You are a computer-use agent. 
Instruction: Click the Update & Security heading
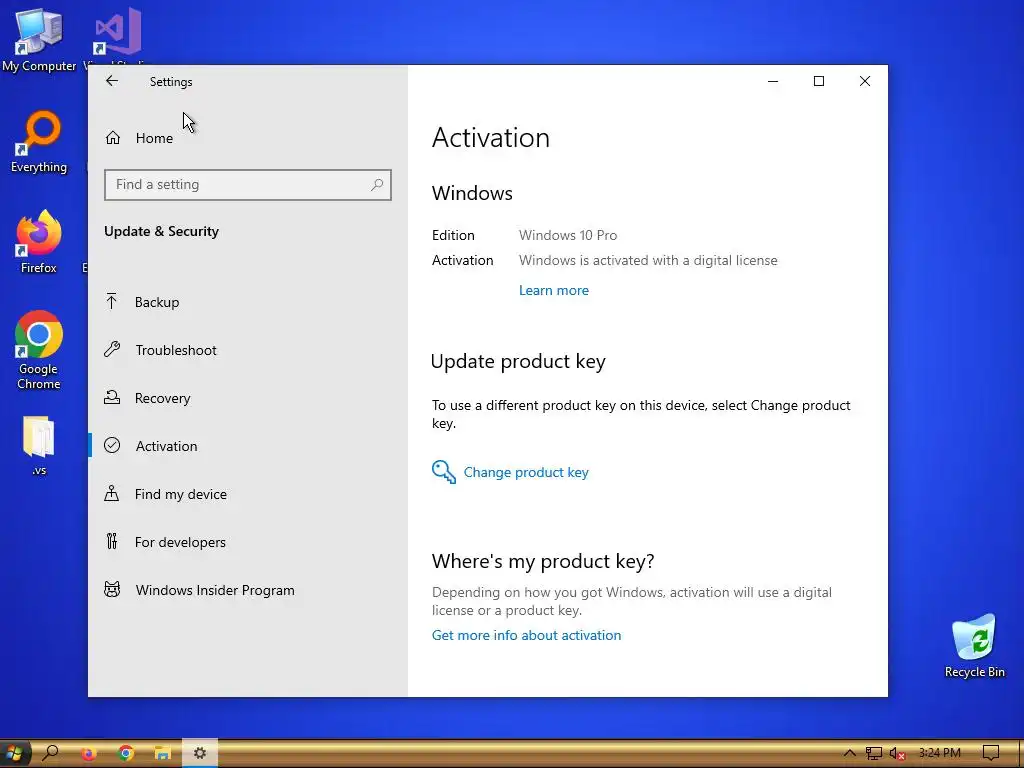(x=161, y=231)
